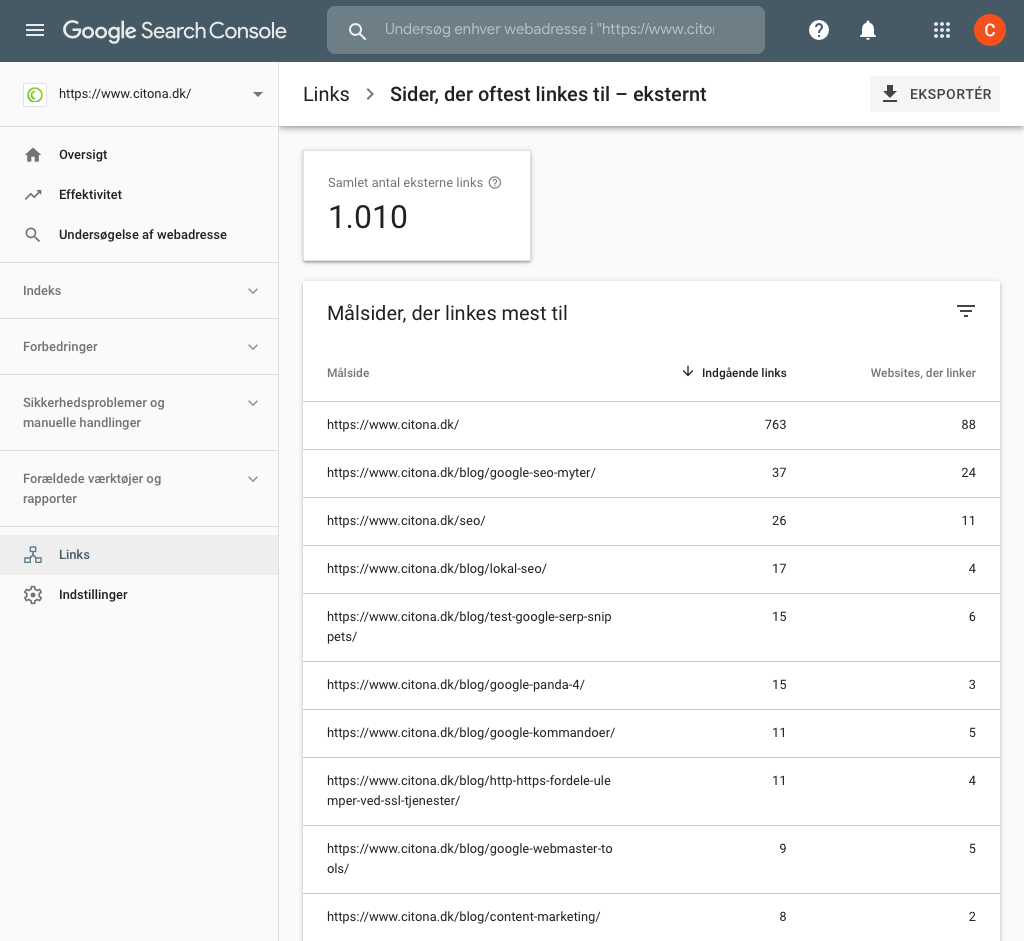The width and height of the screenshot is (1024, 941).
Task: Sort by Websites, der linker column
Action: pyautogui.click(x=923, y=373)
